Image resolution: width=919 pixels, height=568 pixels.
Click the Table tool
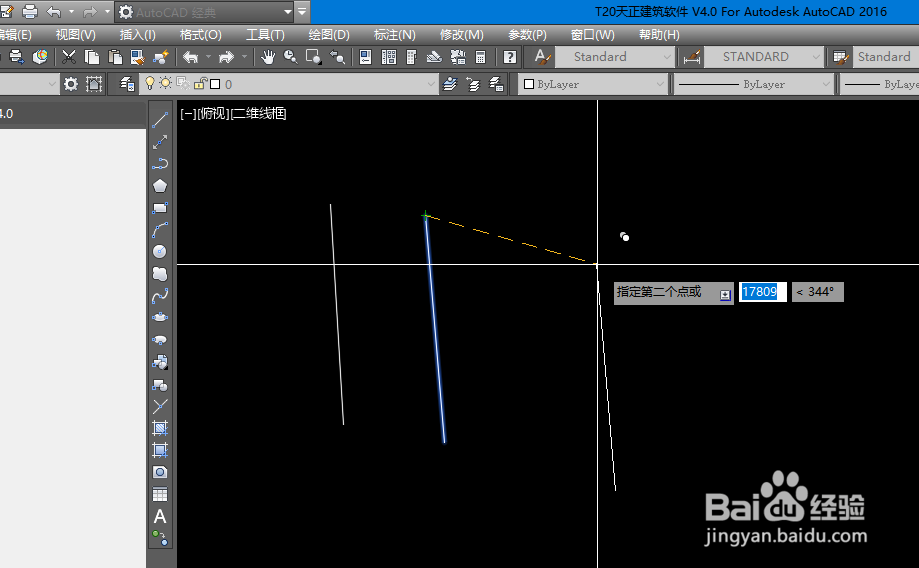160,494
